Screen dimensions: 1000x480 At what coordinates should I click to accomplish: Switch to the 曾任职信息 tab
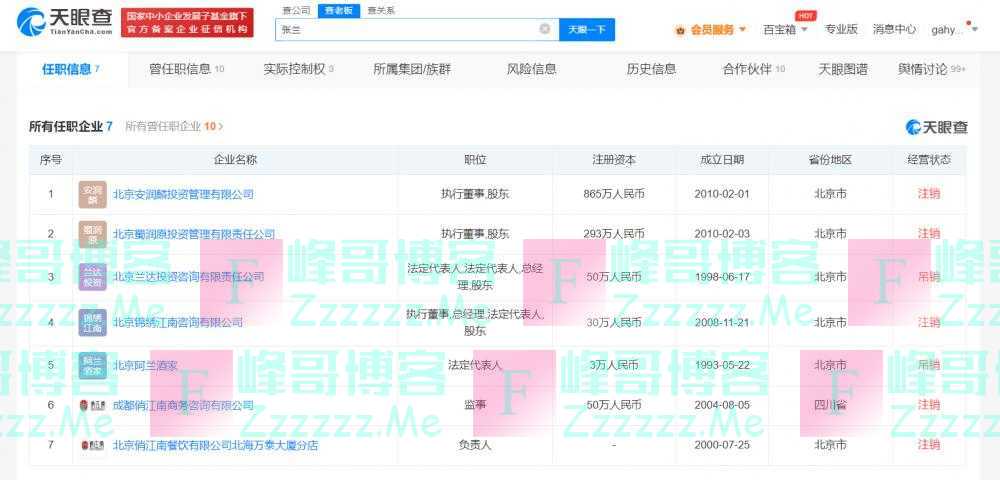pos(186,69)
